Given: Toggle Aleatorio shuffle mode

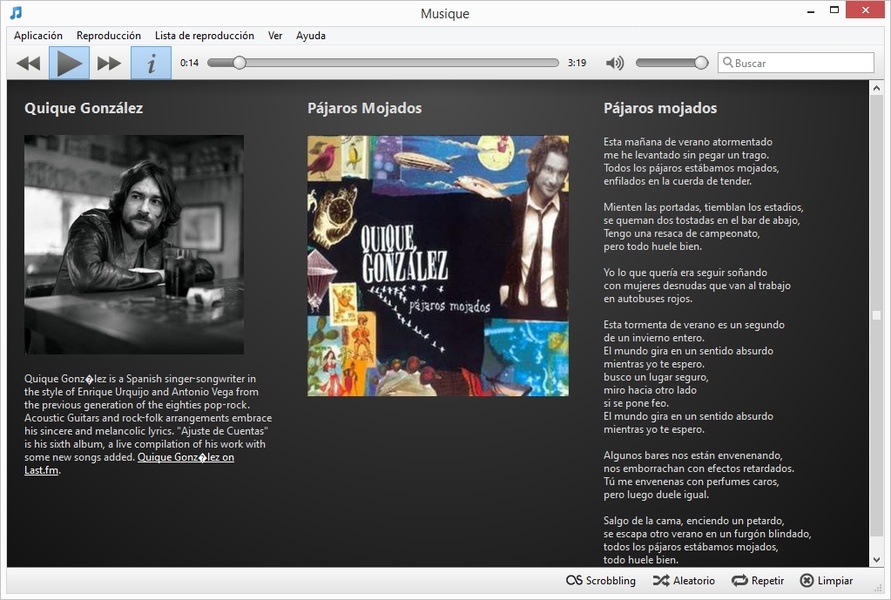Looking at the screenshot, I should coord(684,580).
